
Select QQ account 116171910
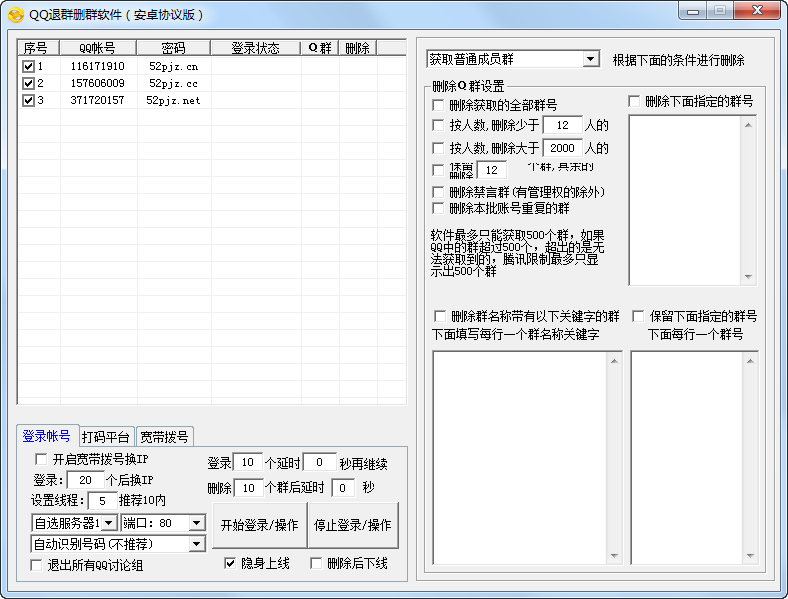[97, 66]
